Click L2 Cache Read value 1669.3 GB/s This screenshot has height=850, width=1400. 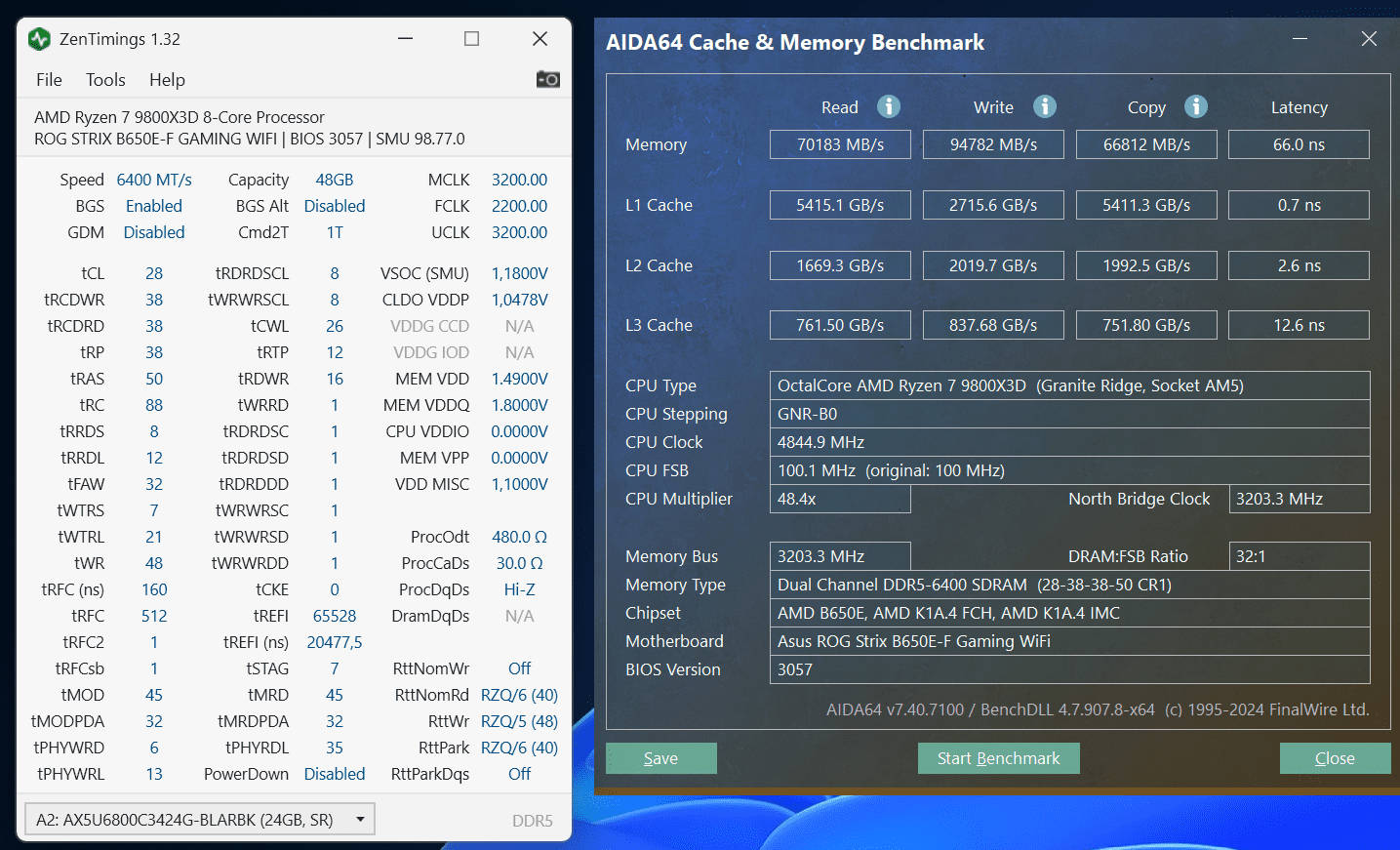click(x=840, y=265)
